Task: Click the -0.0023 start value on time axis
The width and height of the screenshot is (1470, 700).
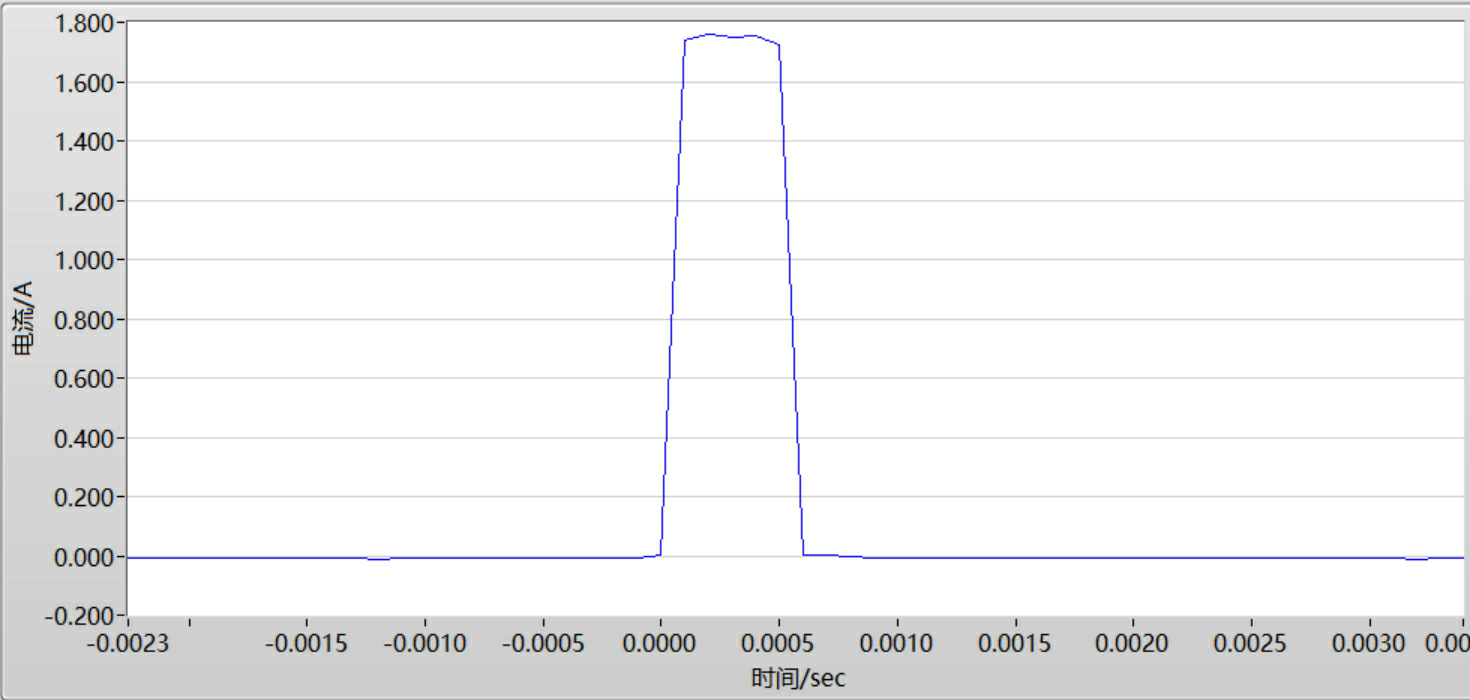Action: tap(127, 643)
